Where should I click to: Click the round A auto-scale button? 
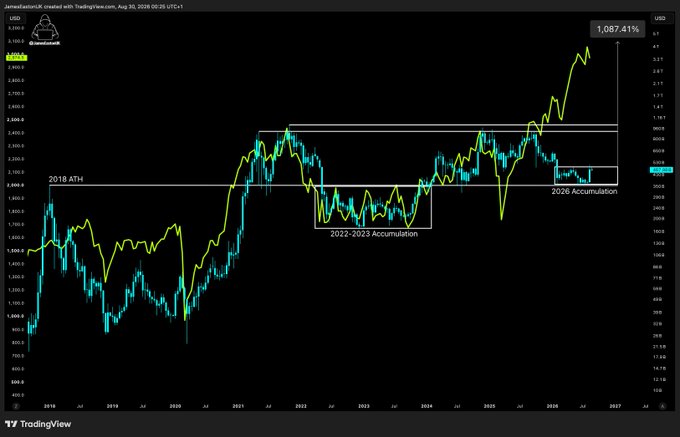[x=662, y=406]
